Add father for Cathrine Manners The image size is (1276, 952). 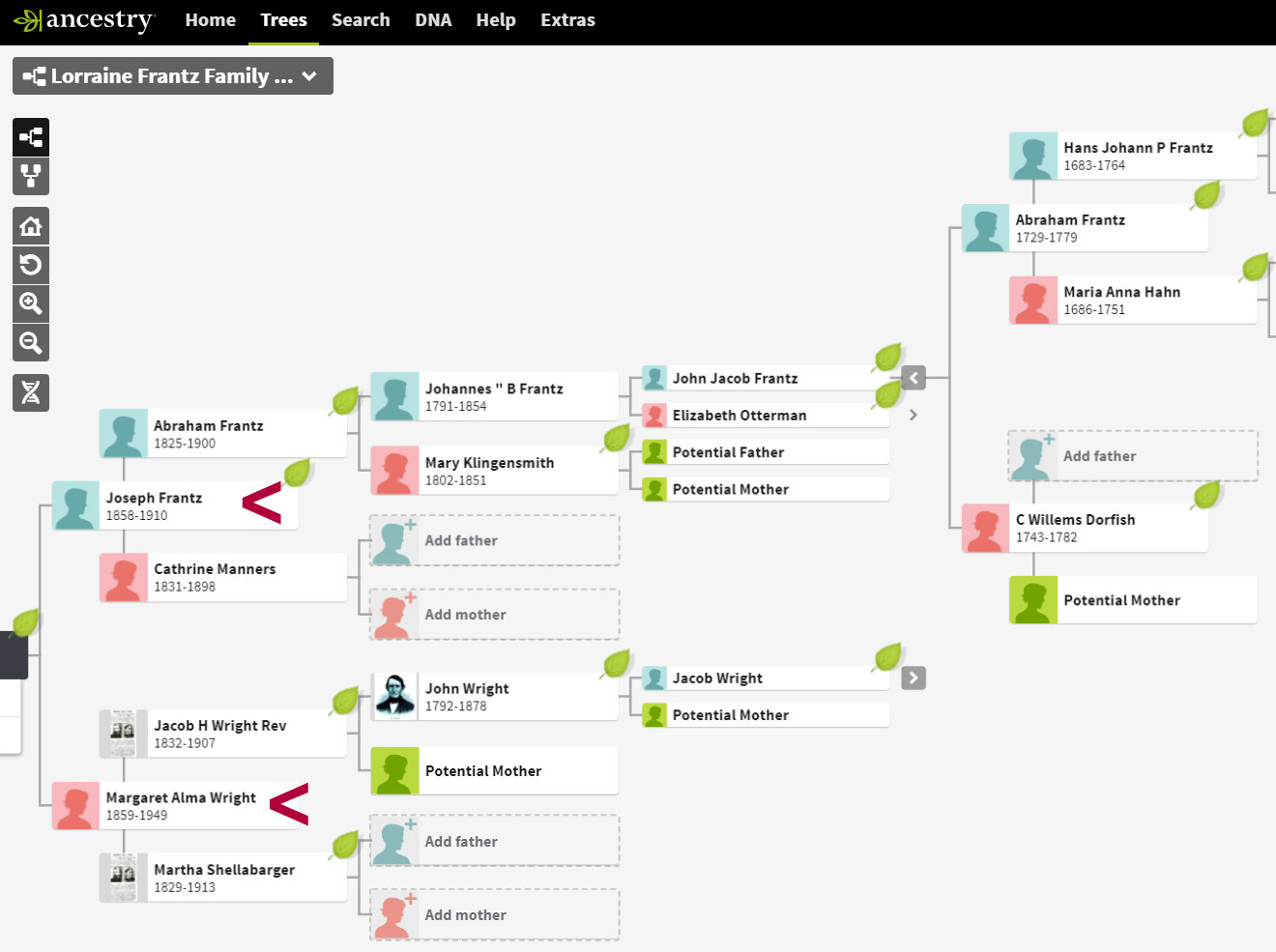click(x=494, y=540)
